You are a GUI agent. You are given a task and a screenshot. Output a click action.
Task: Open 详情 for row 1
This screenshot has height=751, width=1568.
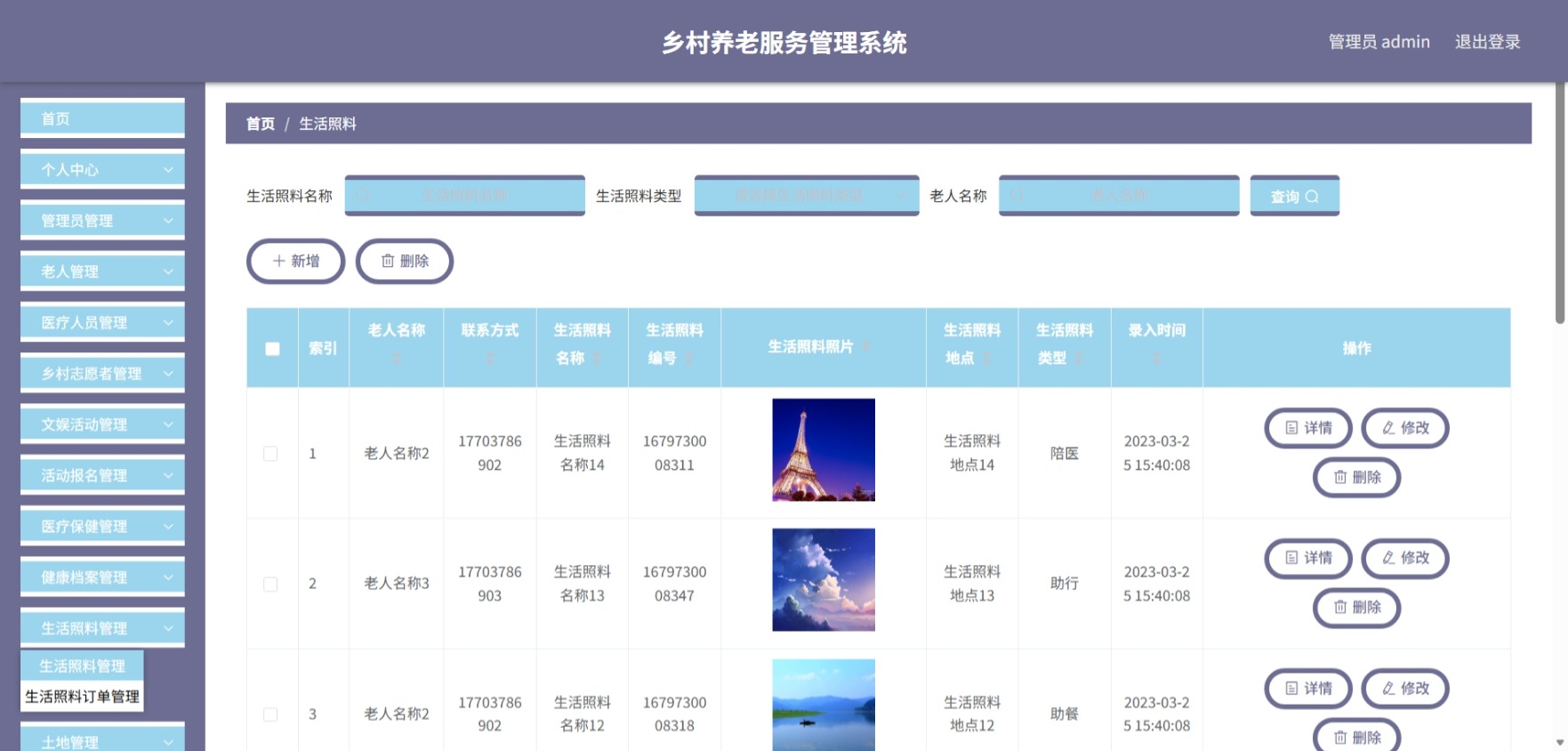pos(1308,428)
